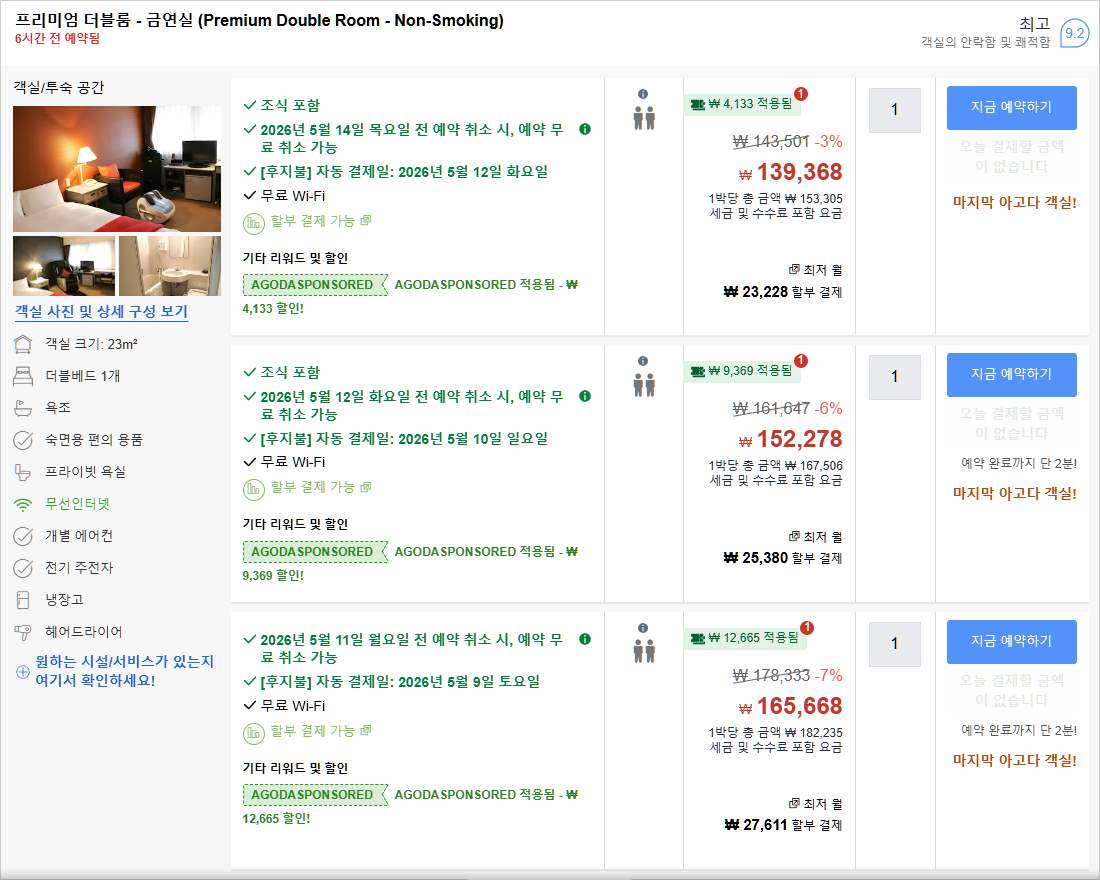Viewport: 1100px width, 880px height.
Task: Open room quantity dropdown for 165,668 offer
Action: [x=894, y=644]
